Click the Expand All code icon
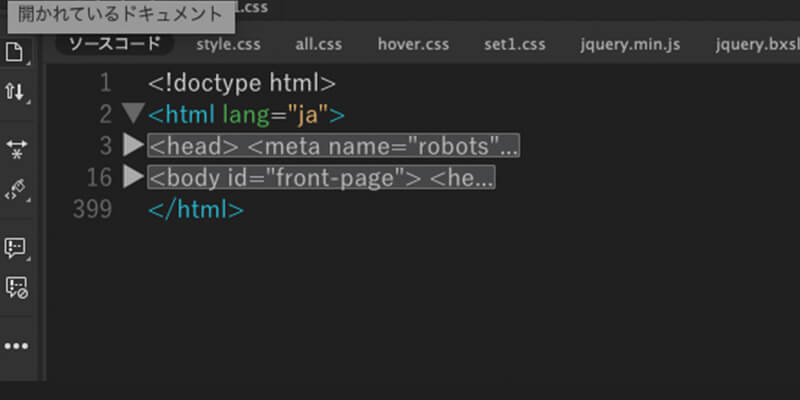 coord(16,149)
